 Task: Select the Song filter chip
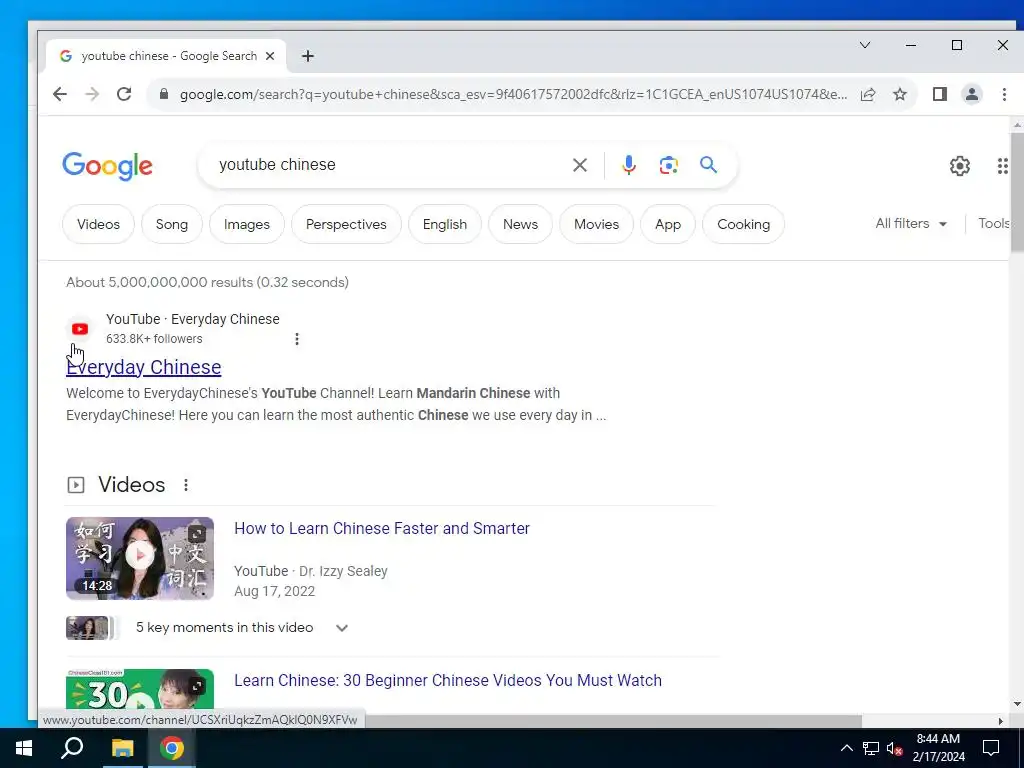tap(172, 224)
